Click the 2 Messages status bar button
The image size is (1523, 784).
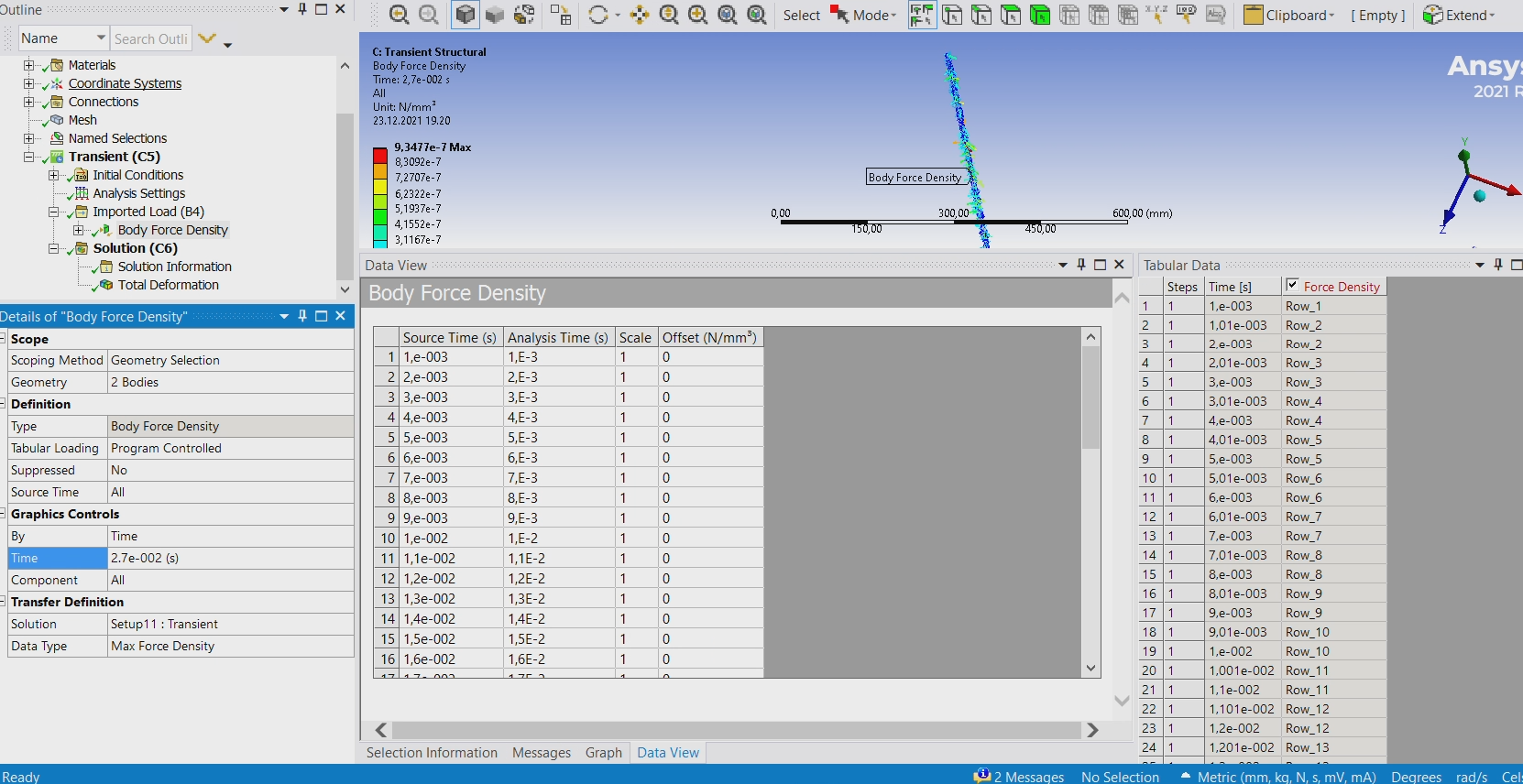pos(1019,777)
